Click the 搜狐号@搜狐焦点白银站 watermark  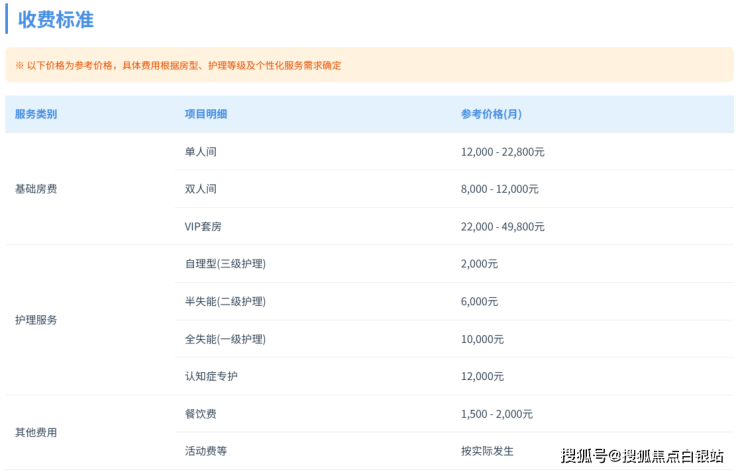point(642,456)
